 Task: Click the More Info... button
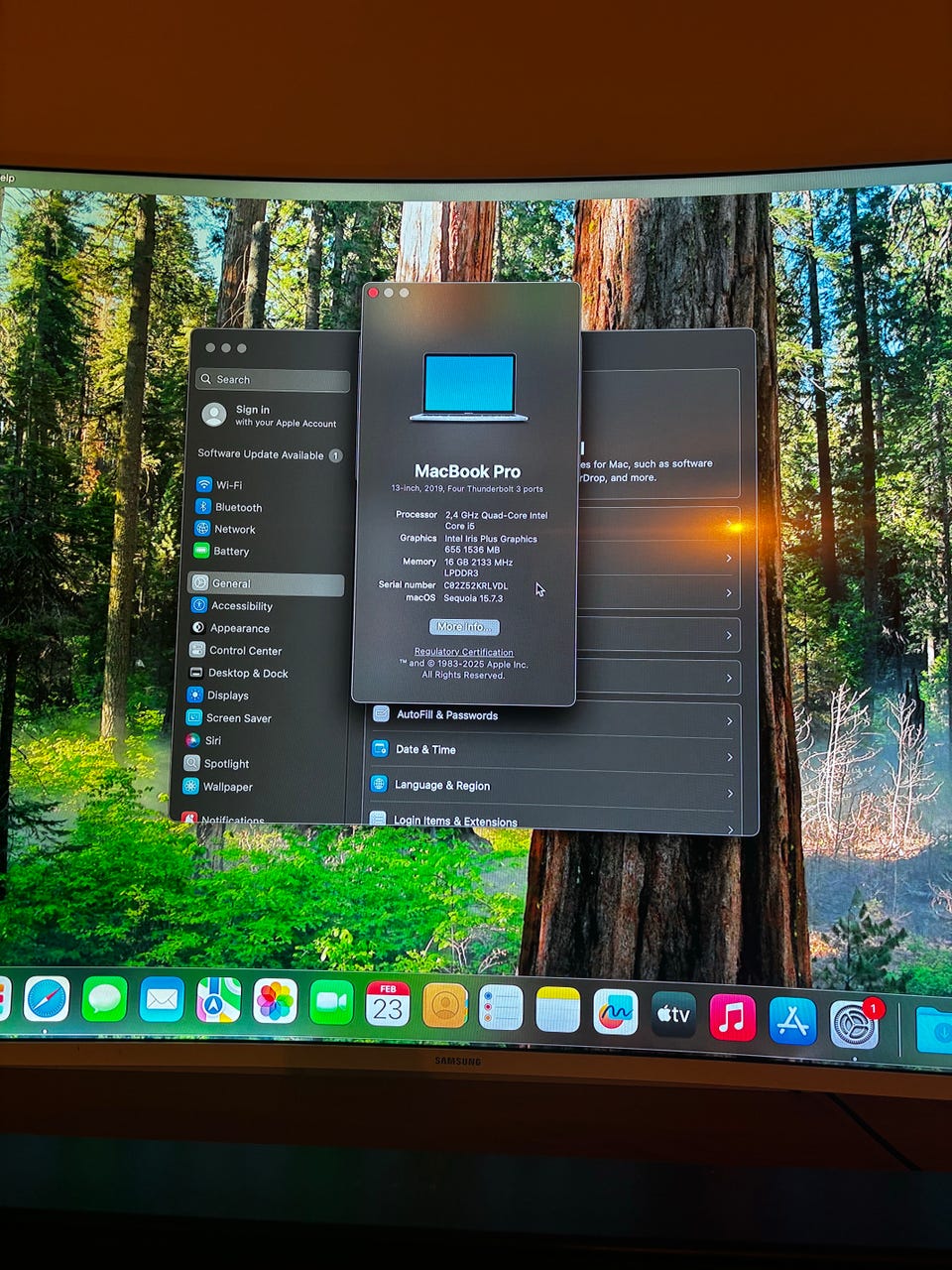(464, 627)
